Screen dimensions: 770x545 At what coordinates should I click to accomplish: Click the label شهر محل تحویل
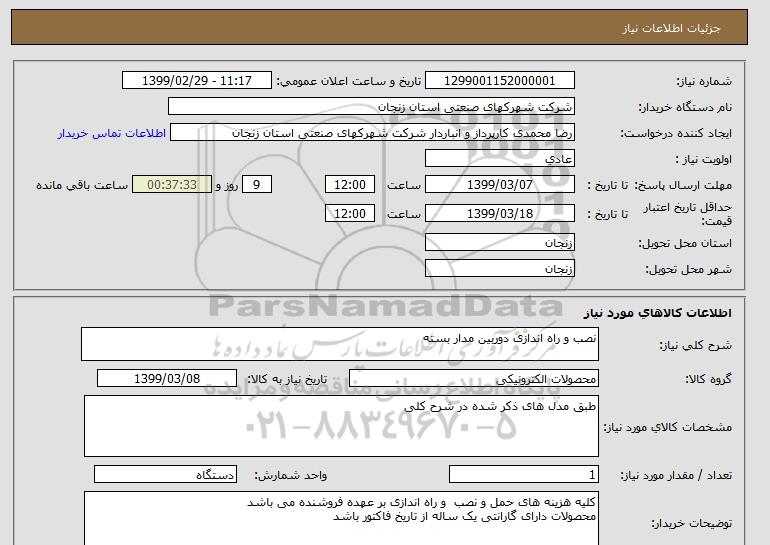(x=688, y=270)
